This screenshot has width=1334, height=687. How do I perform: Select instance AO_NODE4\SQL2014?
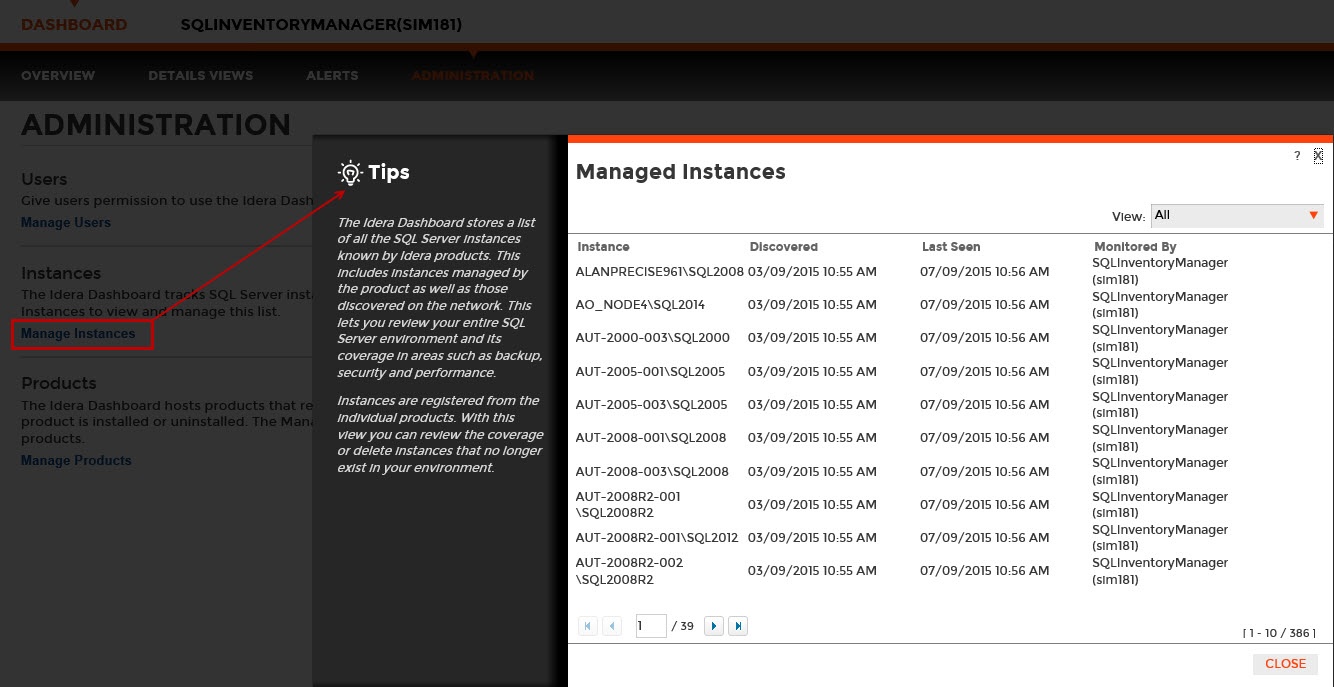[x=640, y=305]
